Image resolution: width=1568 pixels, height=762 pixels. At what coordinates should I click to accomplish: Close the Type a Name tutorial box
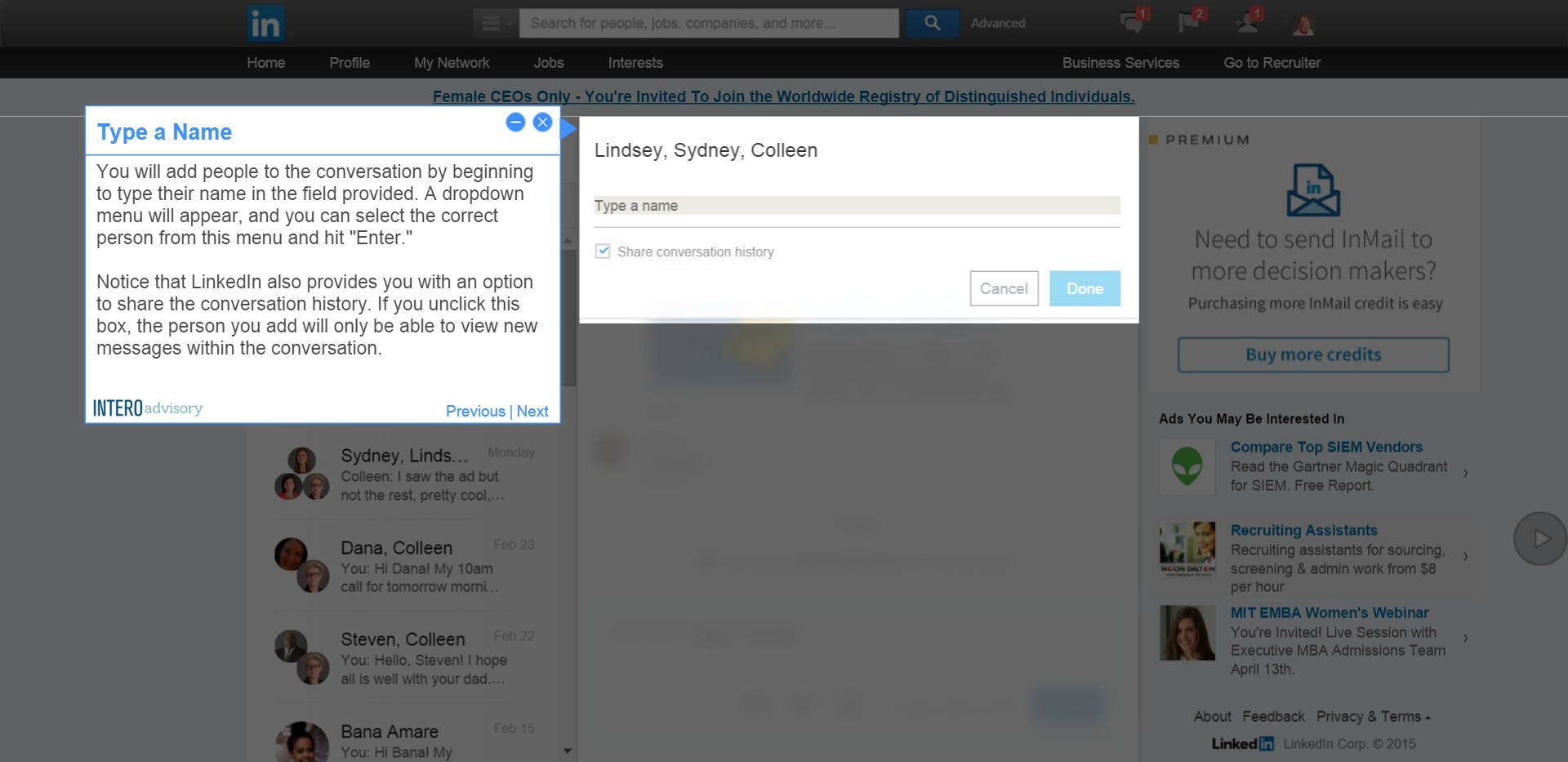[542, 123]
